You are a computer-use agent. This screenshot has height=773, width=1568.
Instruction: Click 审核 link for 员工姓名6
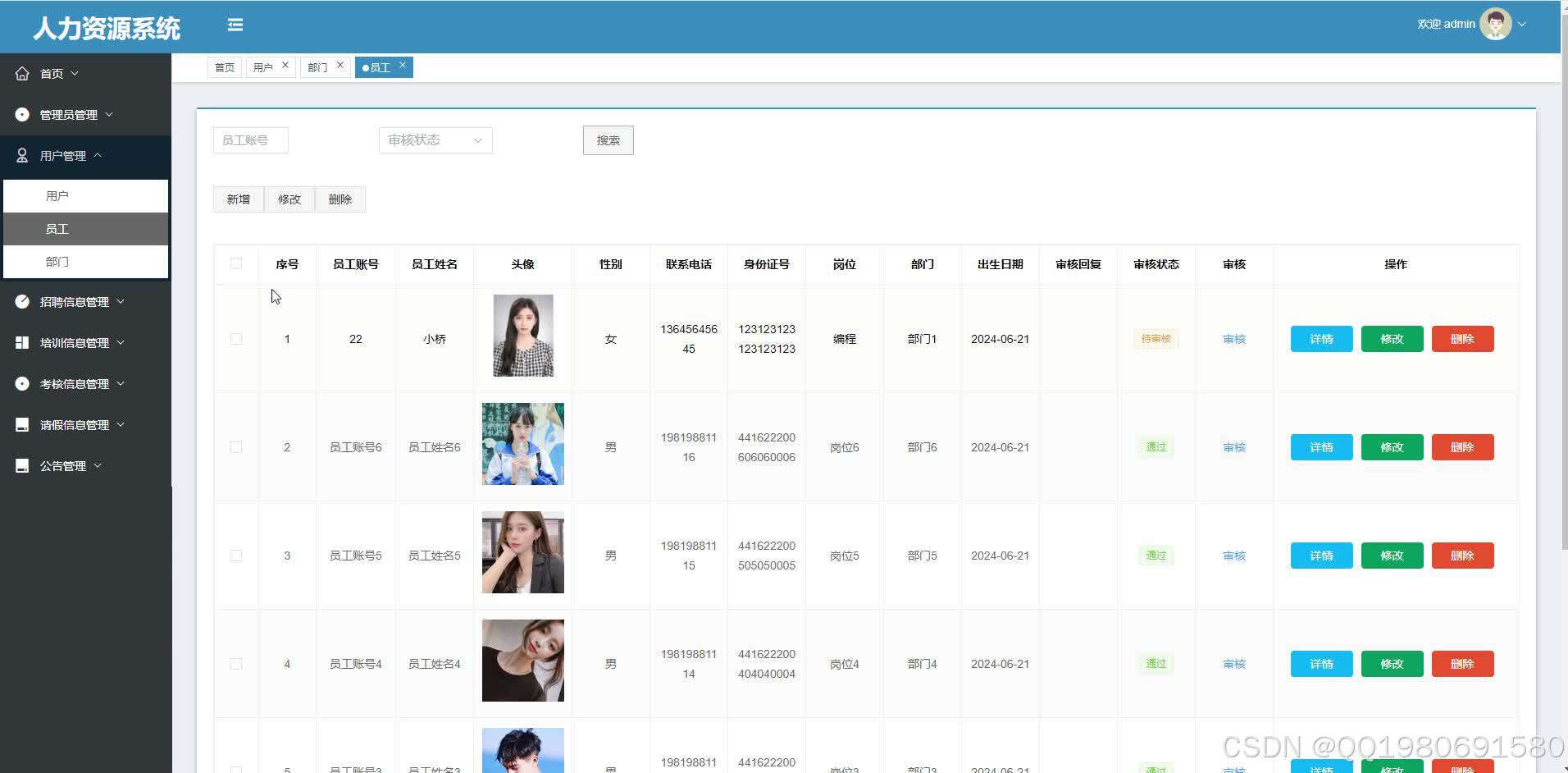click(1234, 447)
